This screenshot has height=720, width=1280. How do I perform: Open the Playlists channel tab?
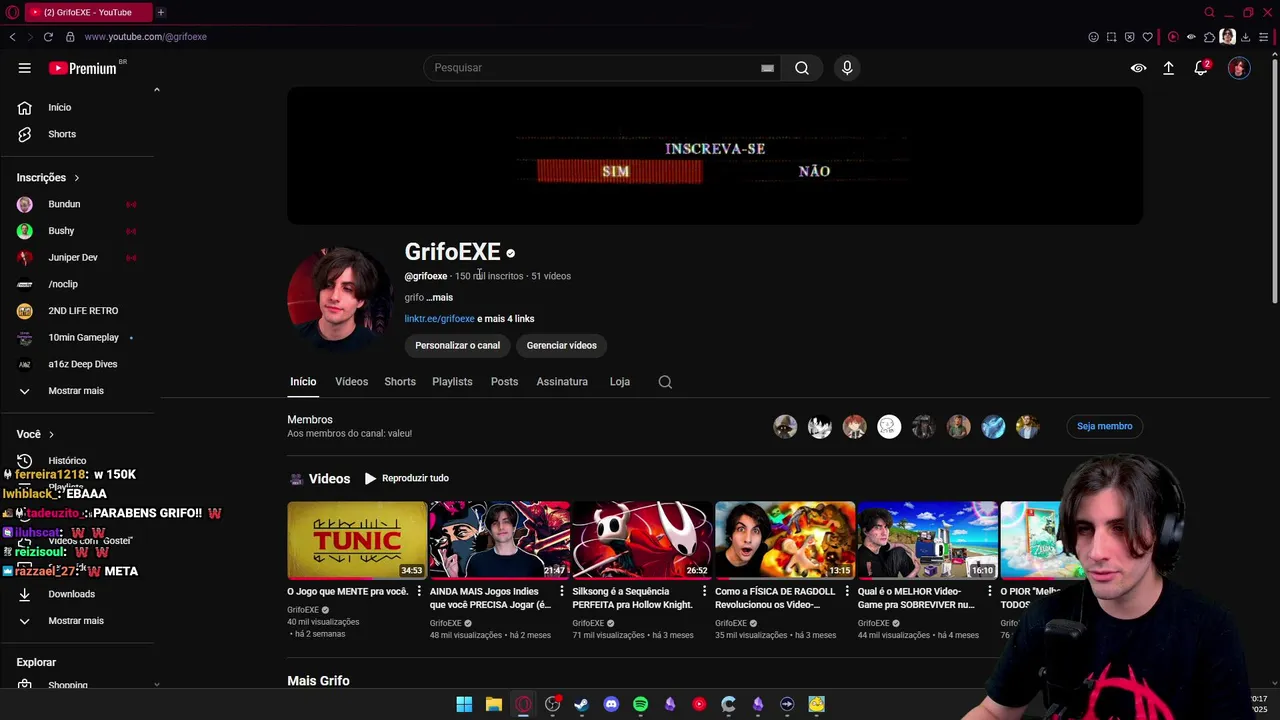pos(452,382)
